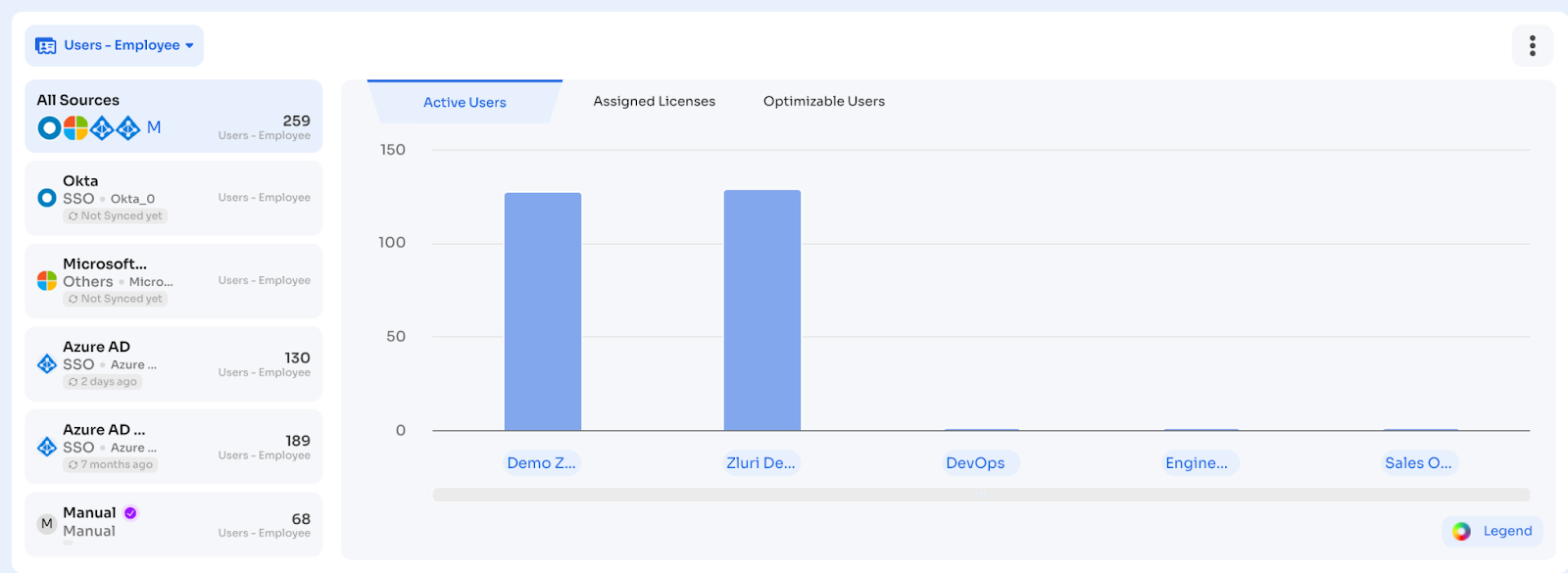The width and height of the screenshot is (1568, 573).
Task: Click the M avatar in Manual row
Action: click(x=46, y=524)
